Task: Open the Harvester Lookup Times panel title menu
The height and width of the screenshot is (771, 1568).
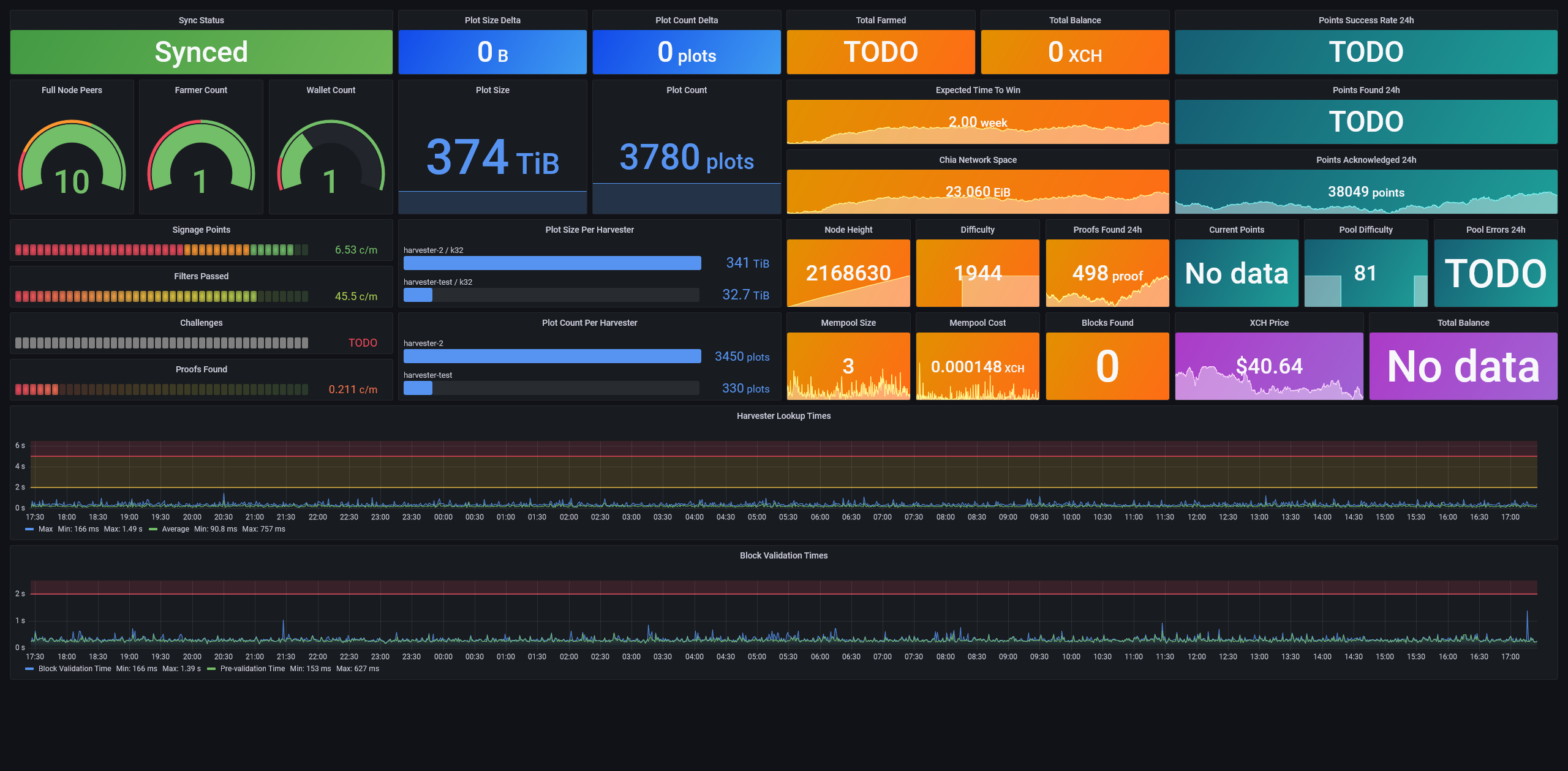Action: coord(783,416)
